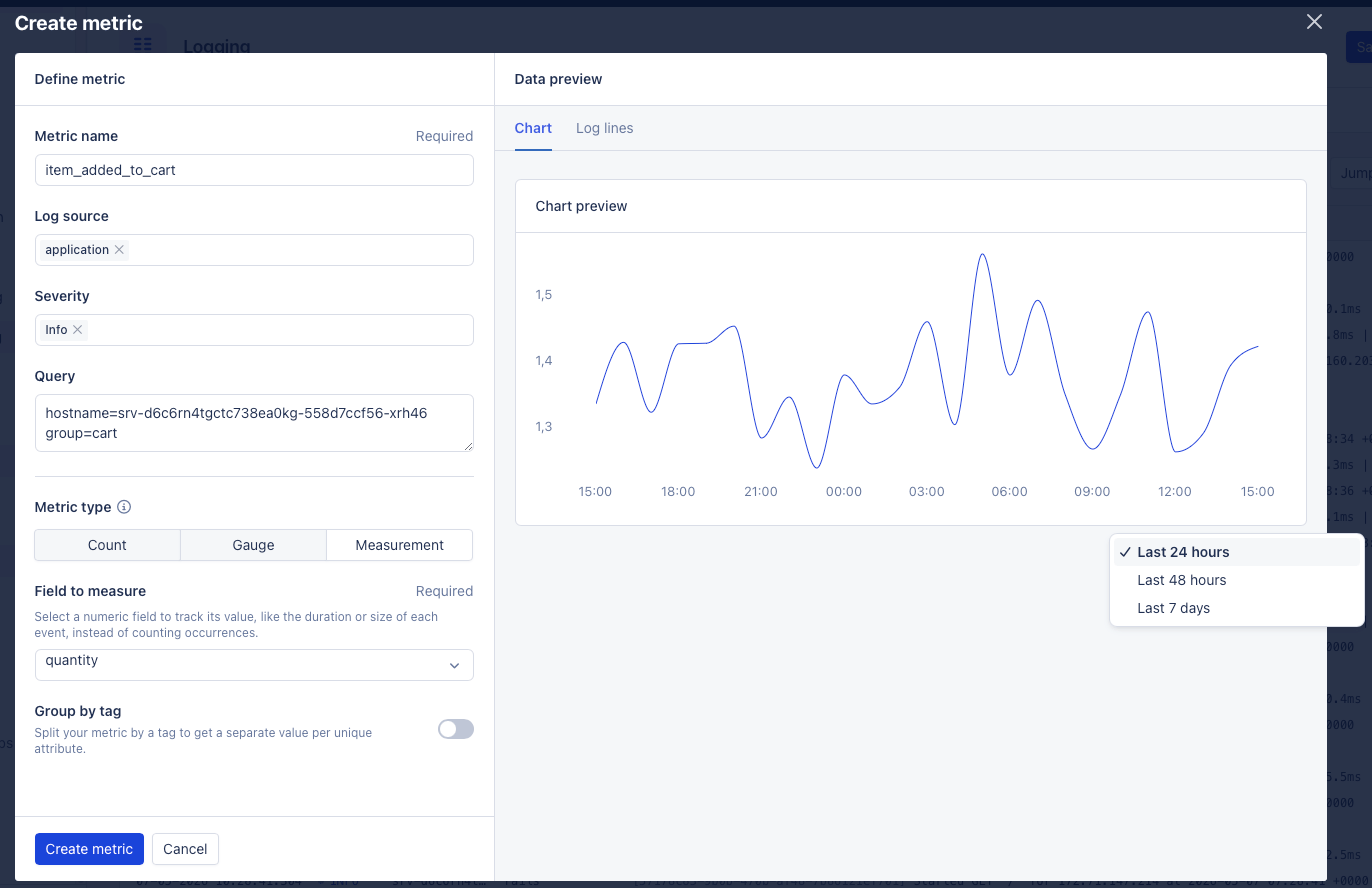Open the Field to measure dropdown
1372x888 pixels.
coord(254,665)
